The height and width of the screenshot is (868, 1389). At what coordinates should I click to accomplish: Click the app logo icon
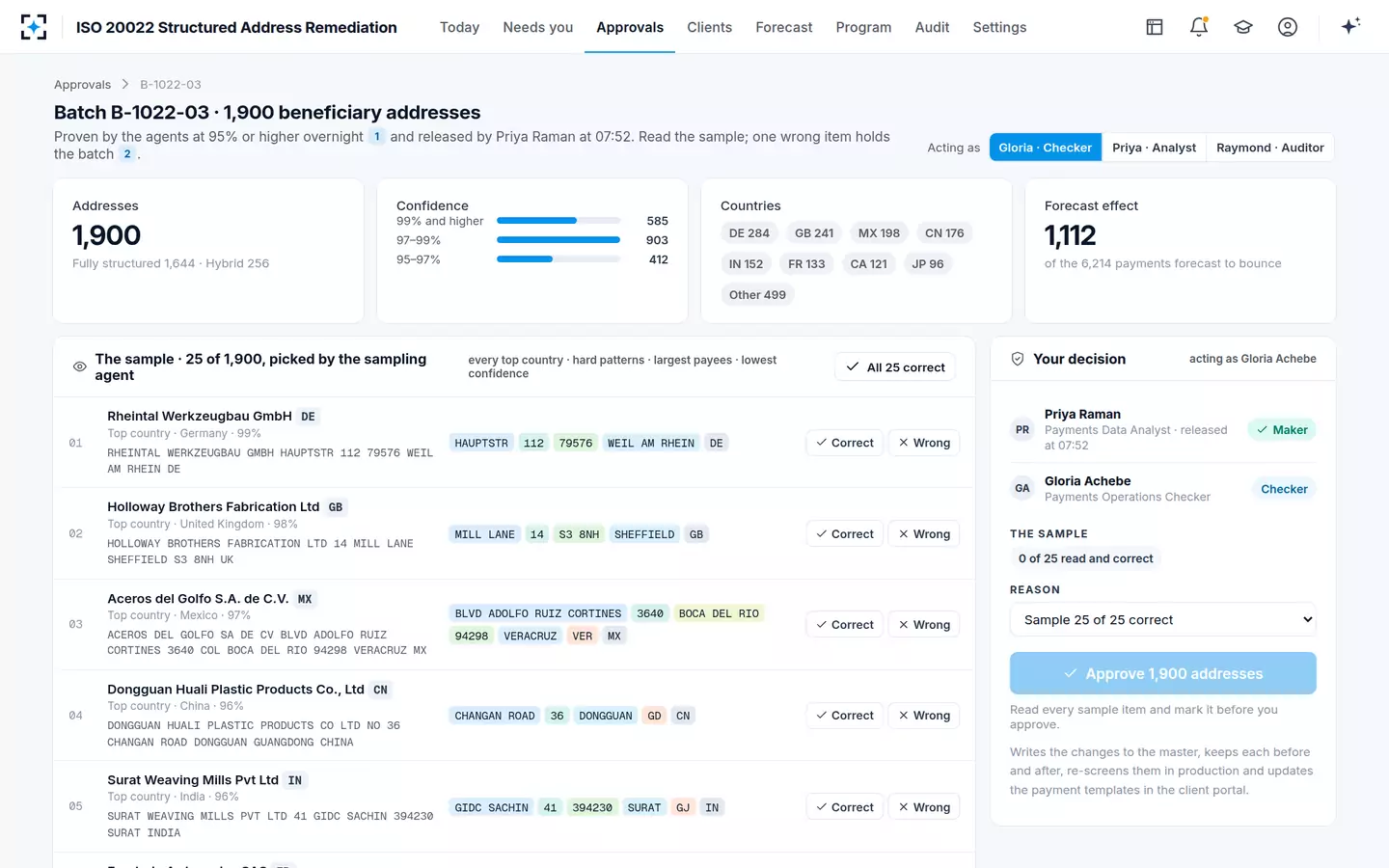pos(34,27)
